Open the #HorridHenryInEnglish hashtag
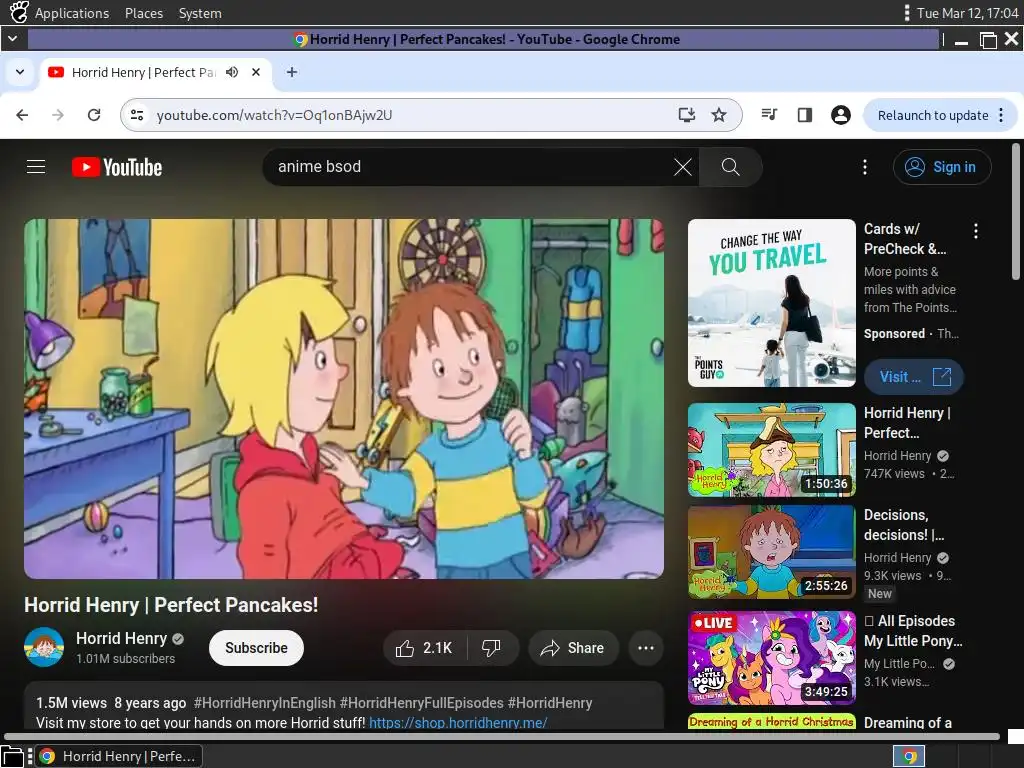This screenshot has width=1024, height=768. 264,703
